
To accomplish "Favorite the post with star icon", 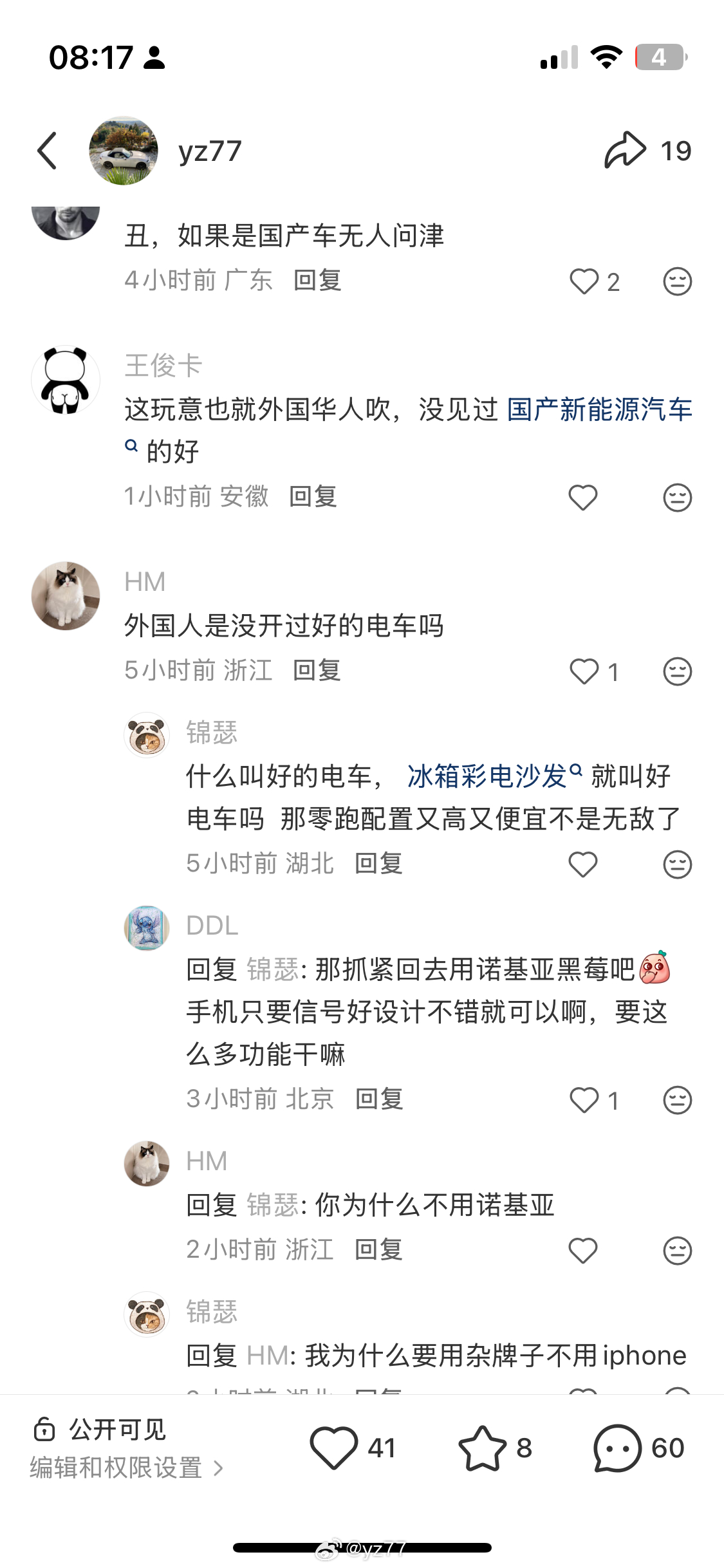I will 482,1448.
